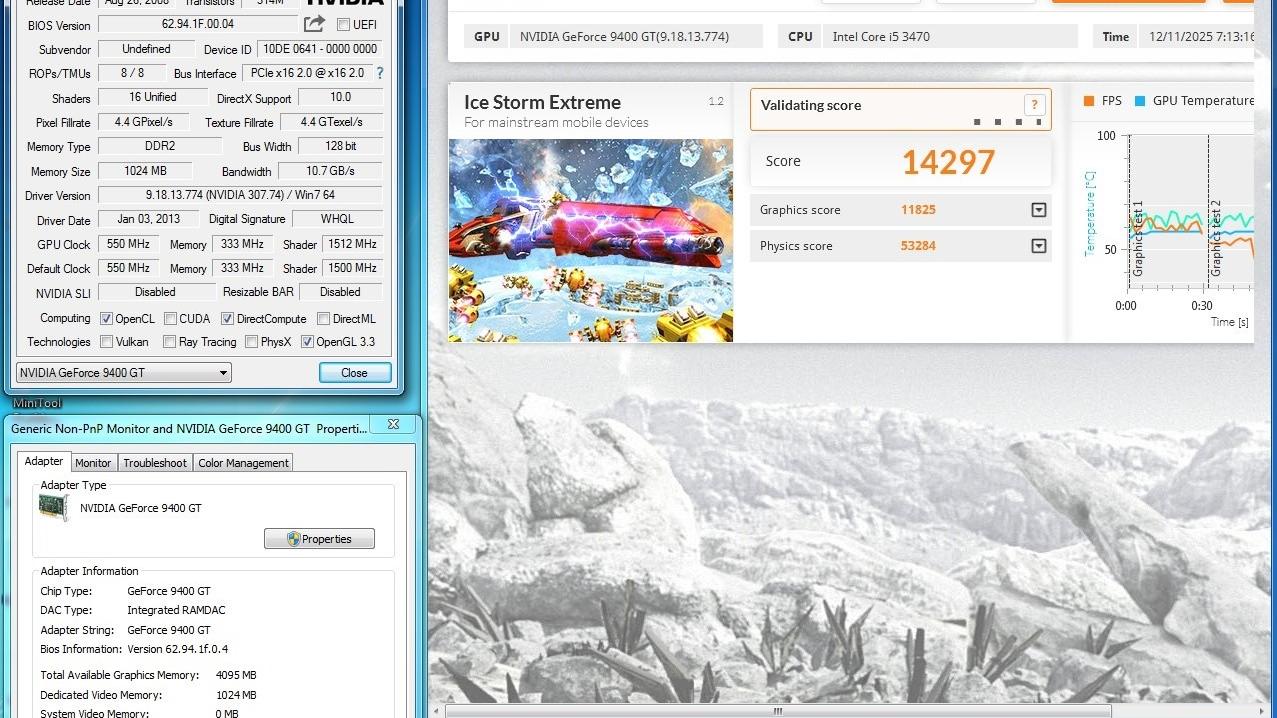Click the adapter Properties button

pyautogui.click(x=319, y=539)
